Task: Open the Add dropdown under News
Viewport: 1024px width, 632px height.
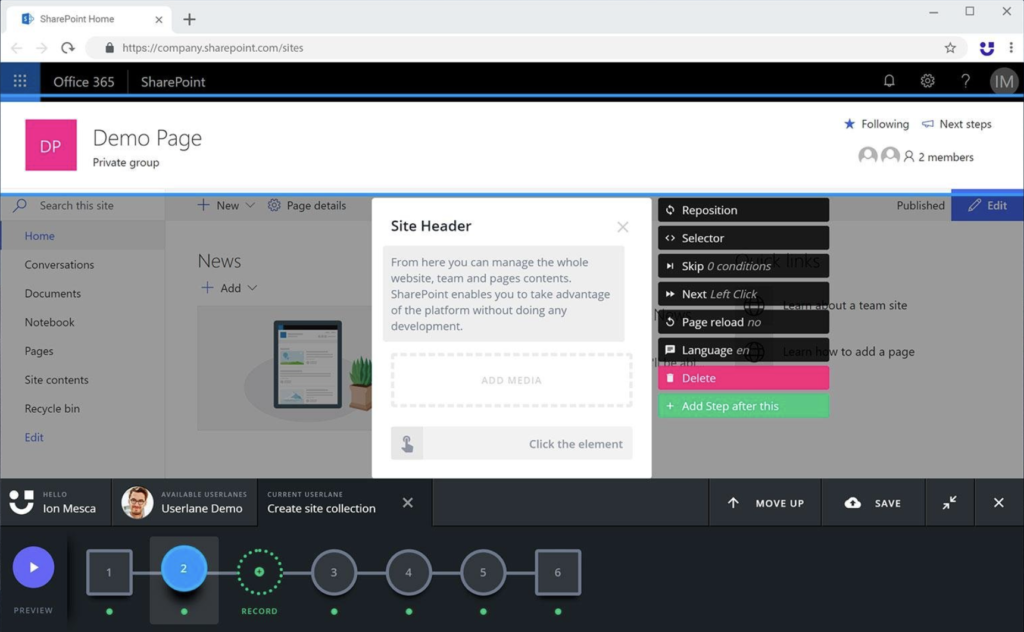Action: (229, 287)
